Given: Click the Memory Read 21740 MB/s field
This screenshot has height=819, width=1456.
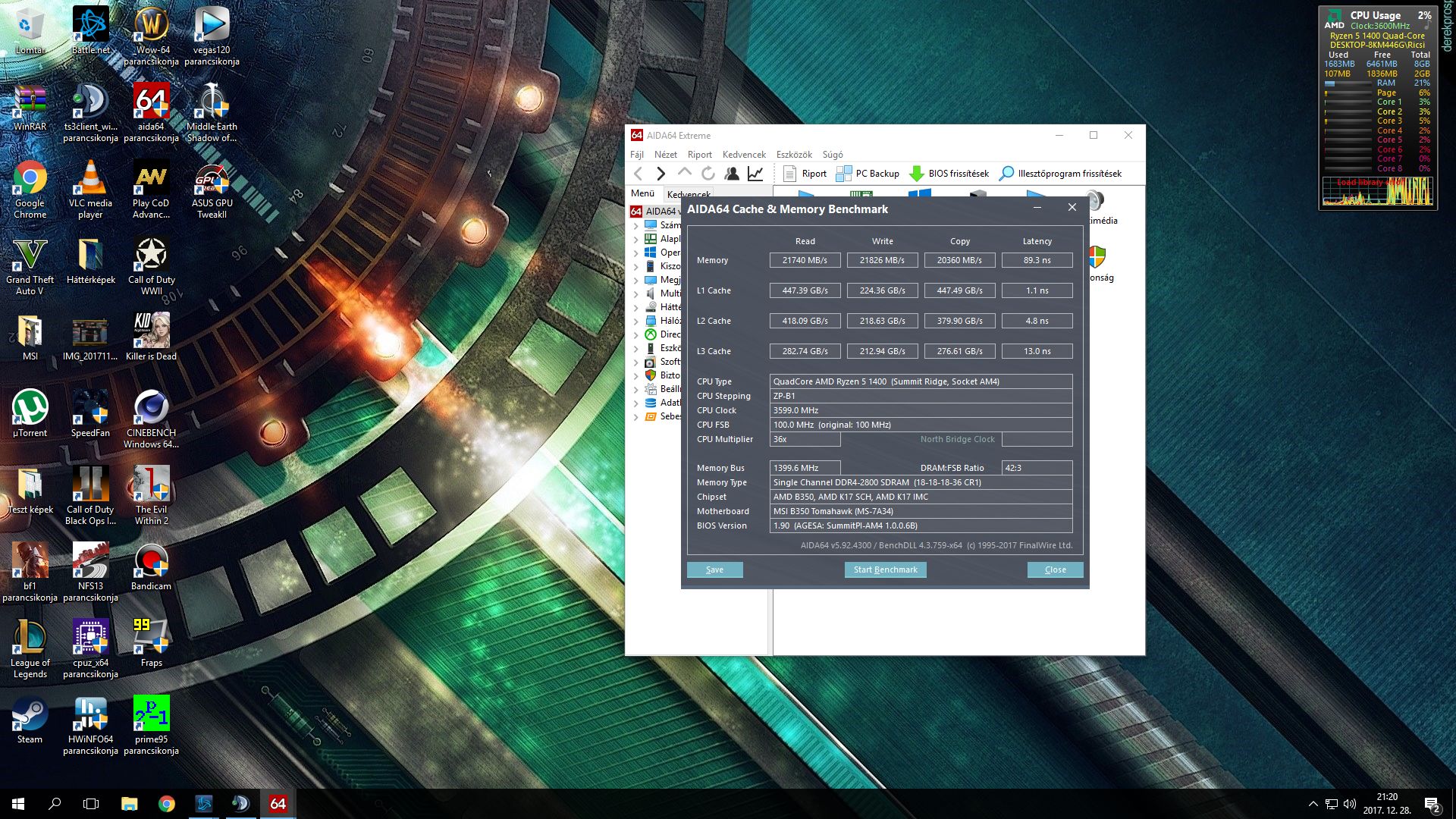Looking at the screenshot, I should [805, 260].
